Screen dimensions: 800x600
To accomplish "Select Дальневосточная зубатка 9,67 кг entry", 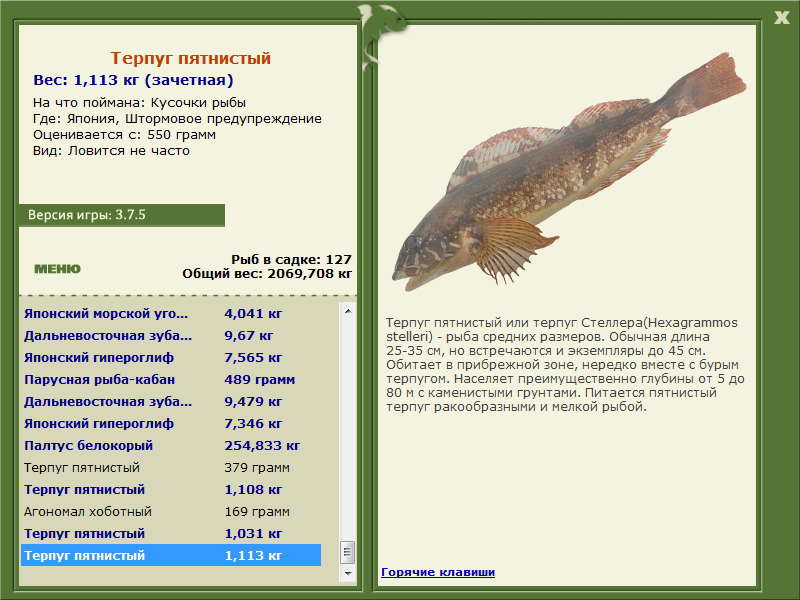I will (170, 335).
